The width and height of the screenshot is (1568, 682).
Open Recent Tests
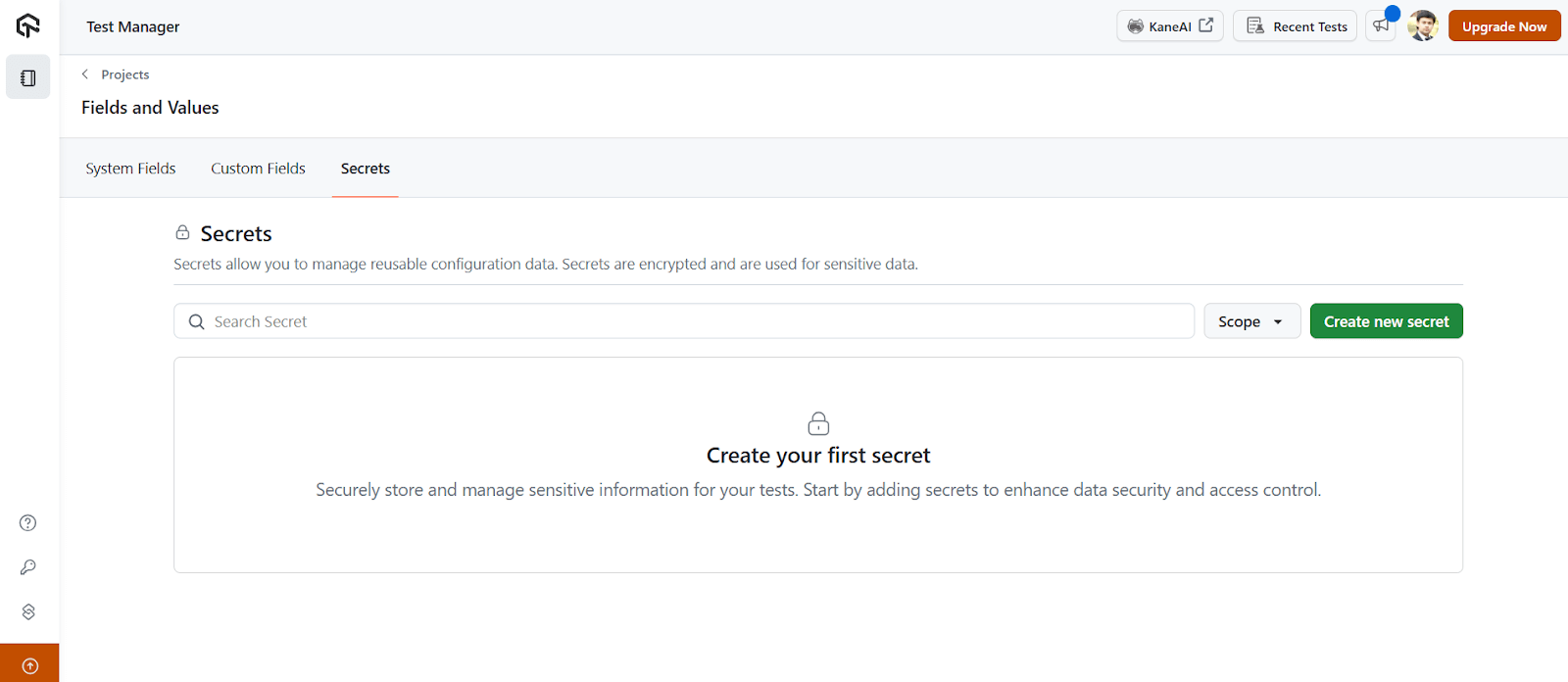(x=1294, y=25)
